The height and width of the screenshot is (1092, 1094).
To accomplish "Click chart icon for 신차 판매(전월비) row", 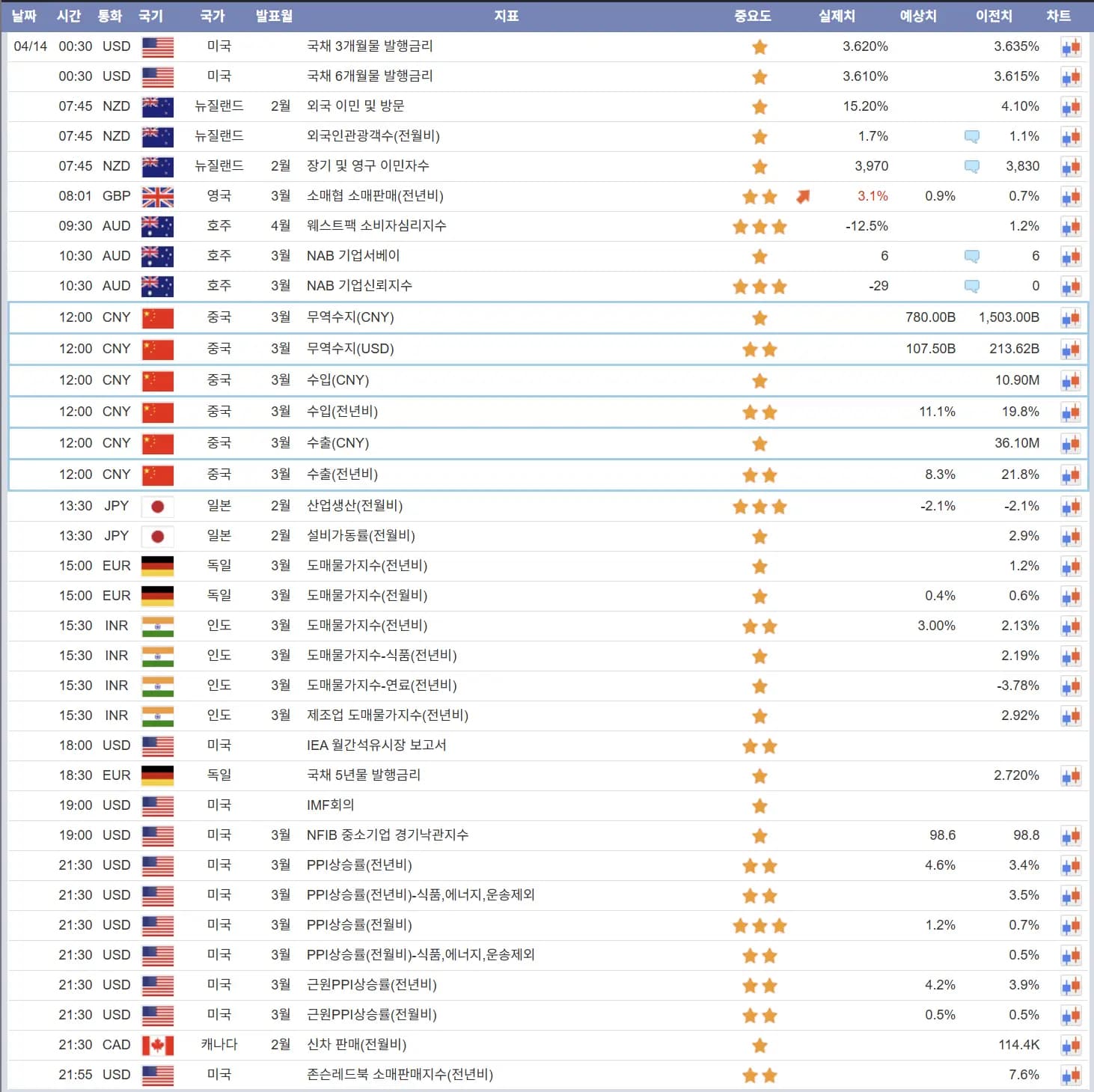I will click(x=1071, y=1046).
